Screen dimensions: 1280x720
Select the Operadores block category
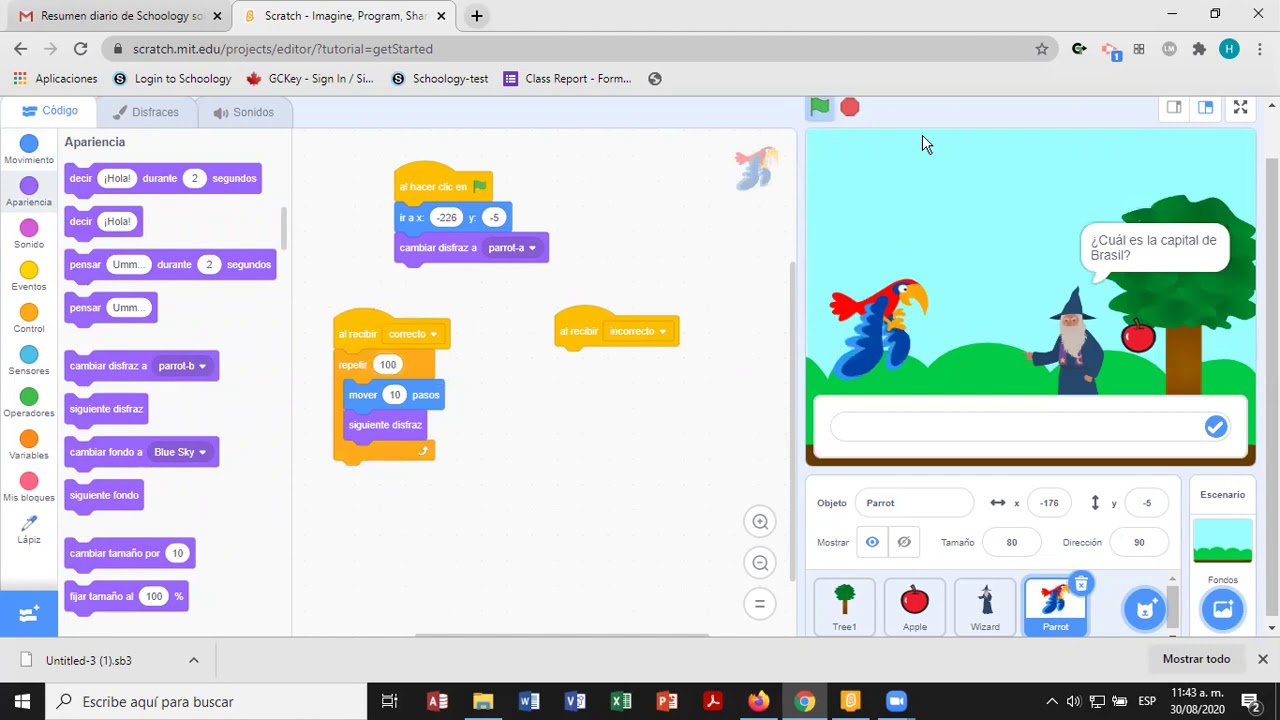29,403
